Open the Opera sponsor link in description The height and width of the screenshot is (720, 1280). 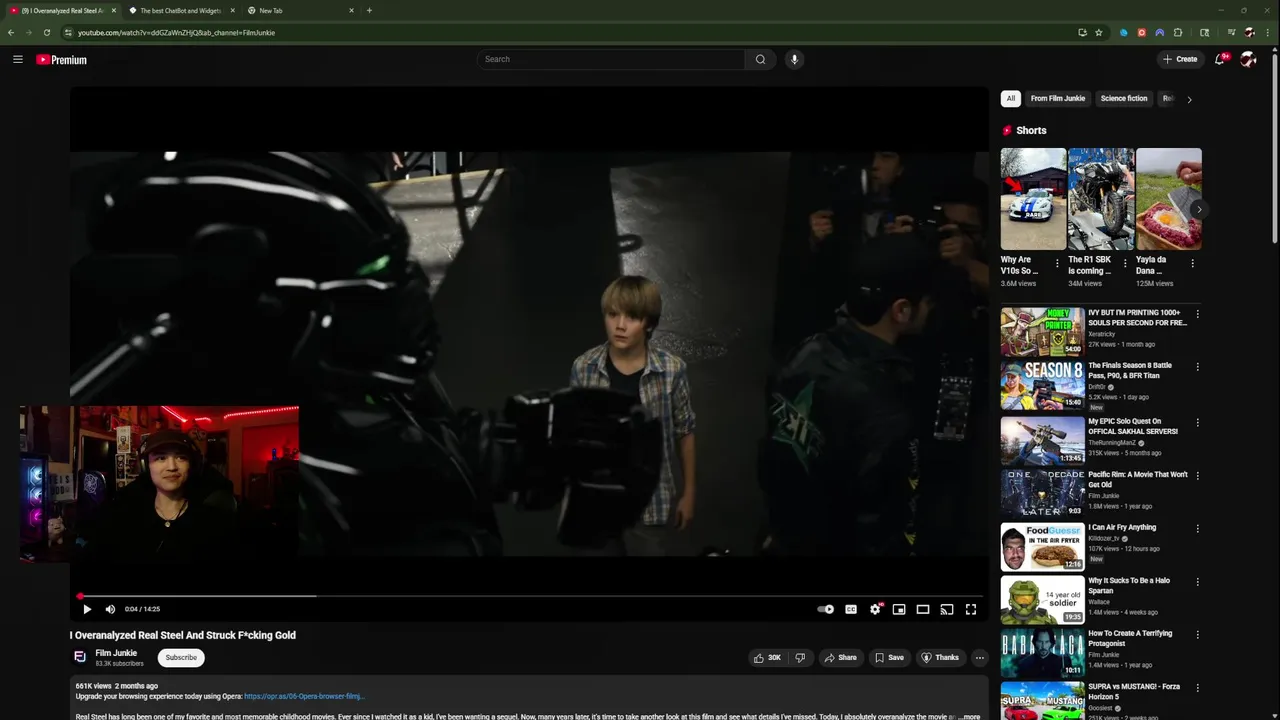point(304,696)
